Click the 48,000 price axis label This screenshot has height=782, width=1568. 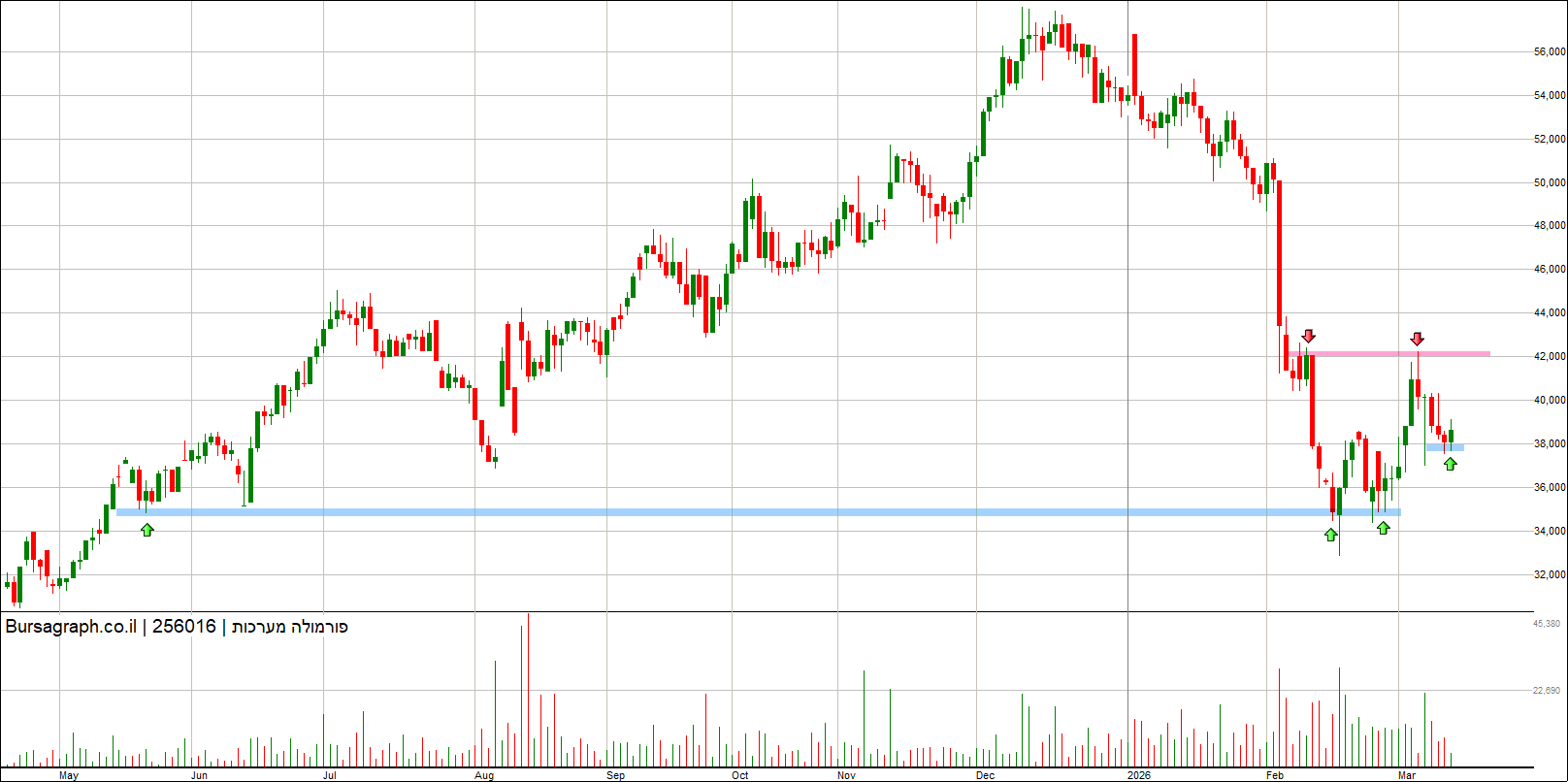(x=1550, y=226)
